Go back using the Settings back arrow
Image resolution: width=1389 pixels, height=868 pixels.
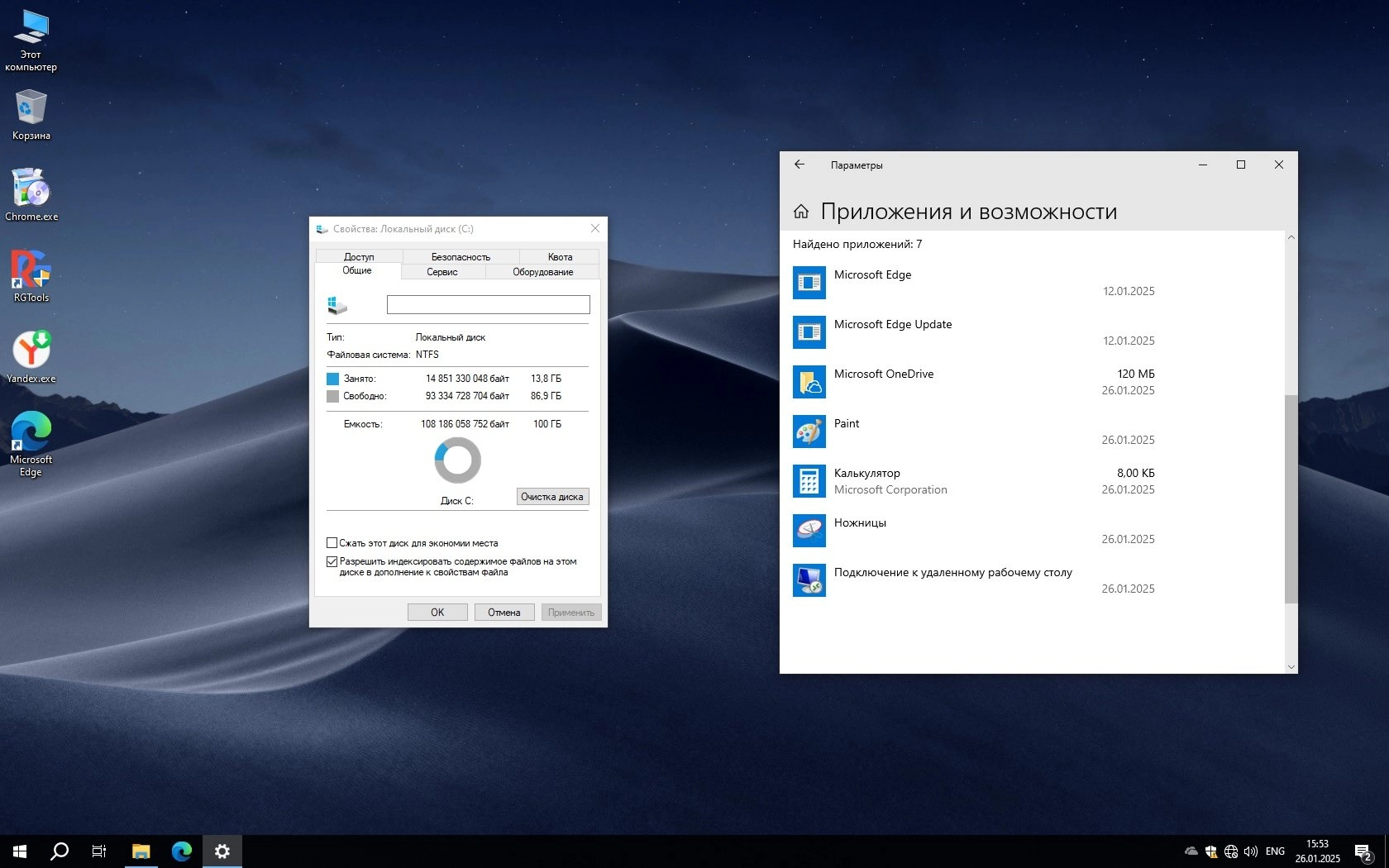click(x=800, y=165)
